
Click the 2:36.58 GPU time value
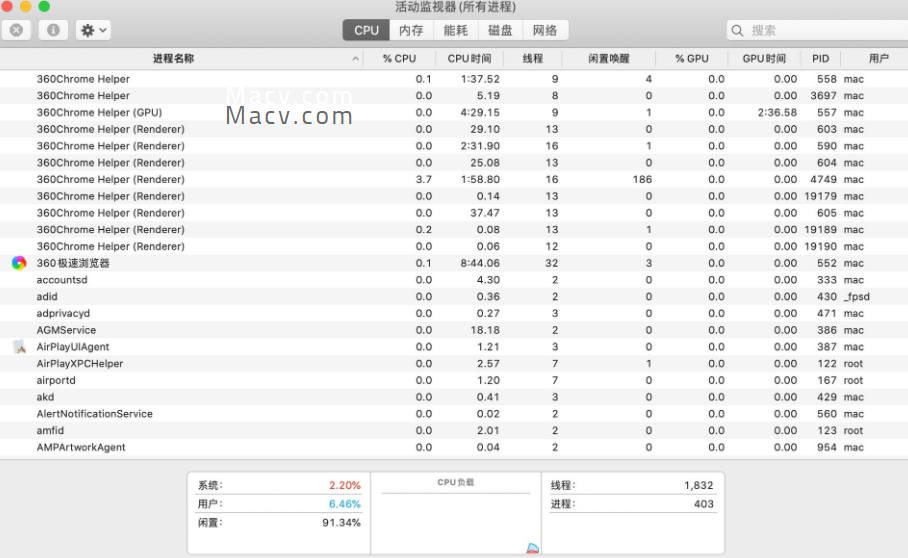click(x=777, y=112)
